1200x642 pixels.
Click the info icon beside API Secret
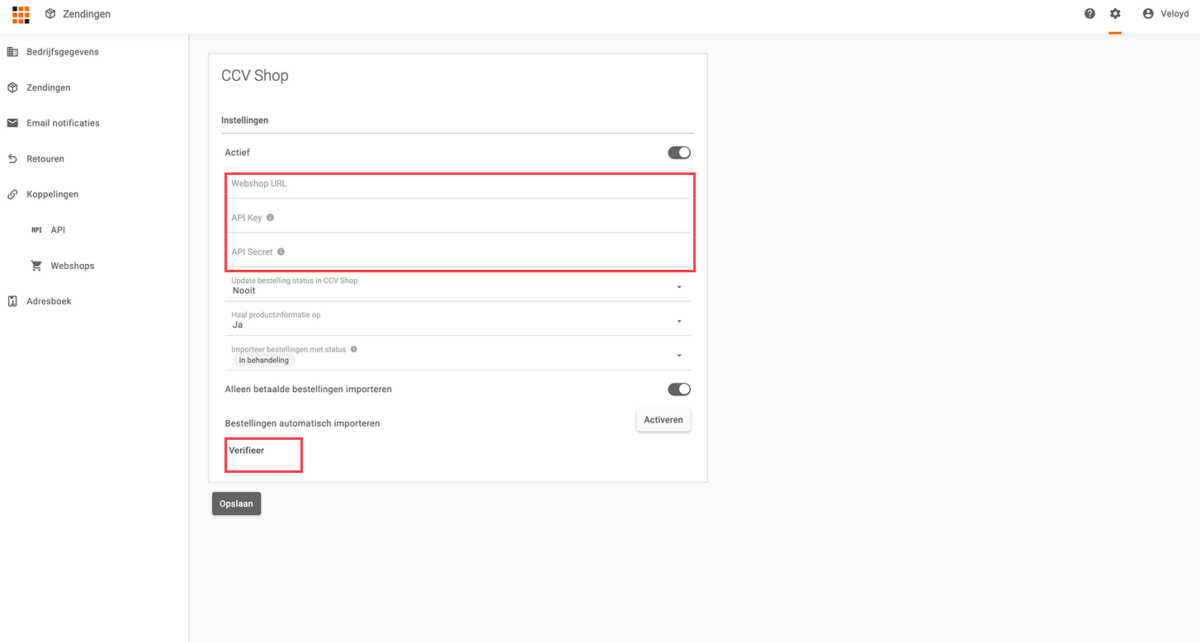(281, 252)
